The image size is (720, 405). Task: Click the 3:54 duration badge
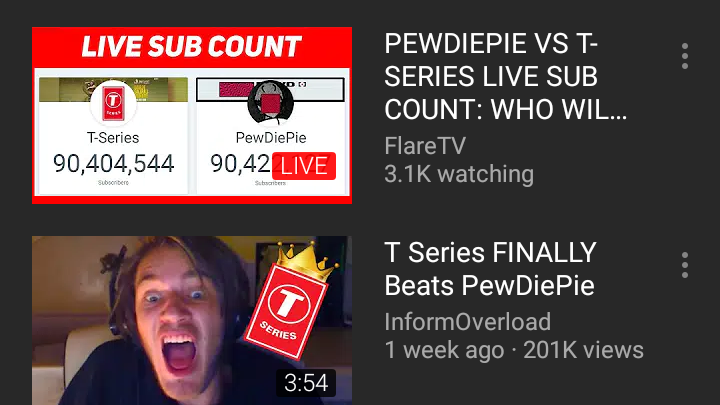pyautogui.click(x=306, y=382)
